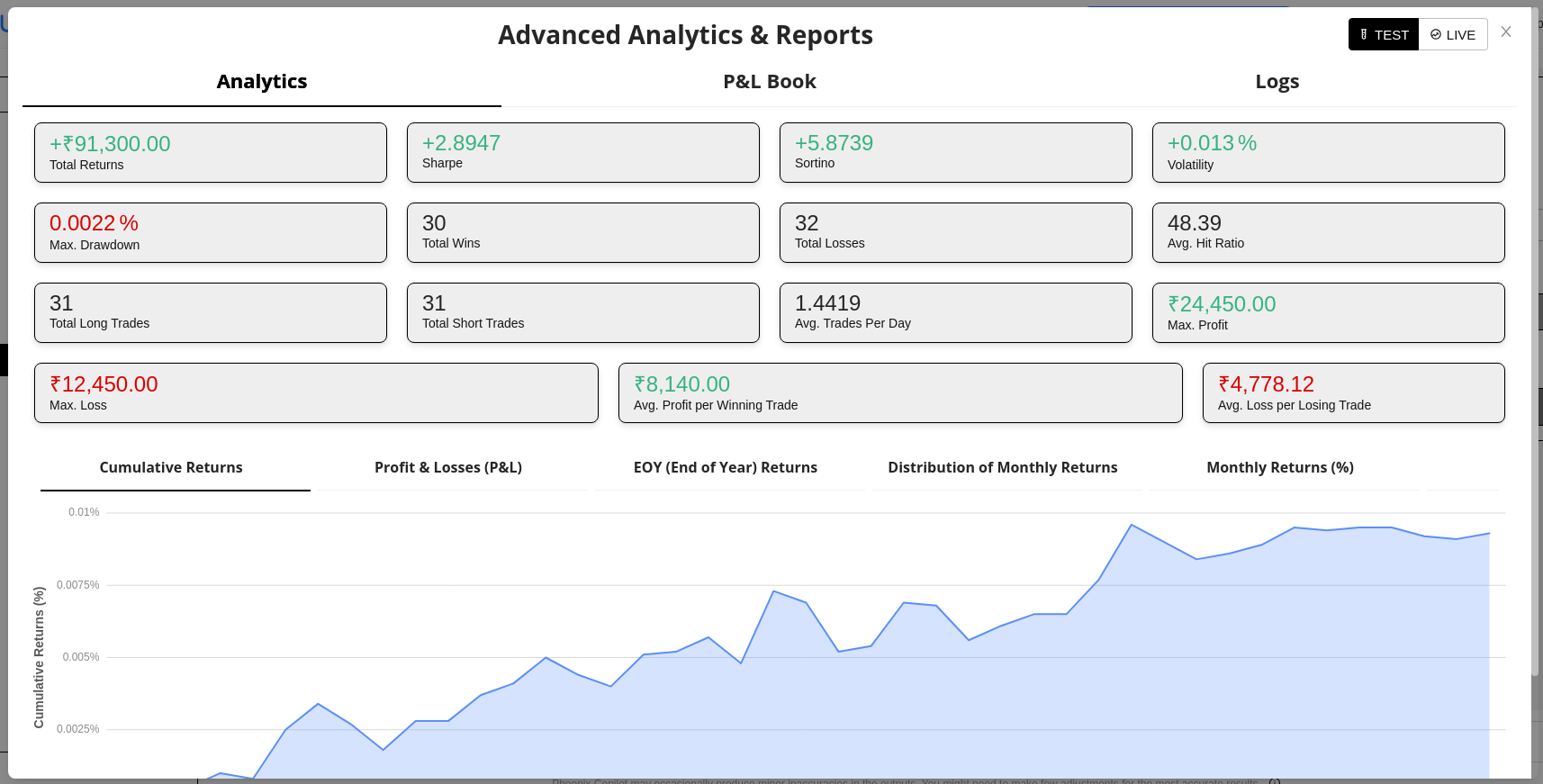The width and height of the screenshot is (1543, 784).
Task: Open the Logs tab
Action: click(1277, 82)
